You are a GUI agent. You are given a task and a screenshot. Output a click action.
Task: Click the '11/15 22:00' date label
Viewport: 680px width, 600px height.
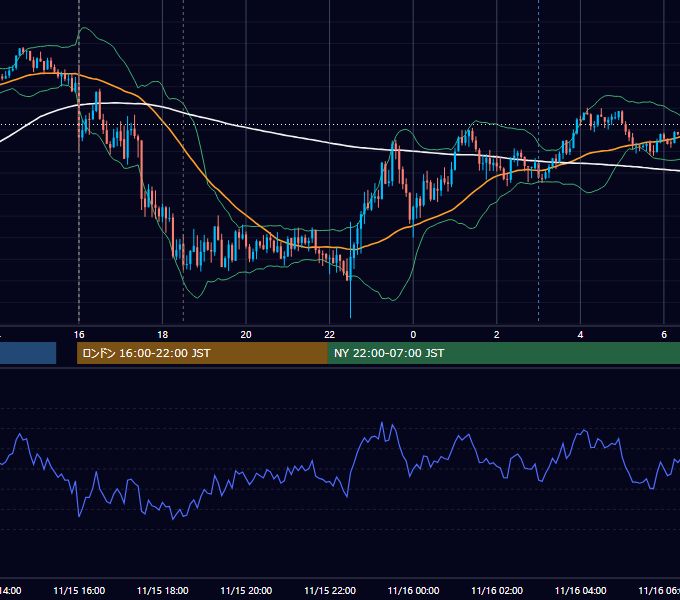click(x=330, y=590)
